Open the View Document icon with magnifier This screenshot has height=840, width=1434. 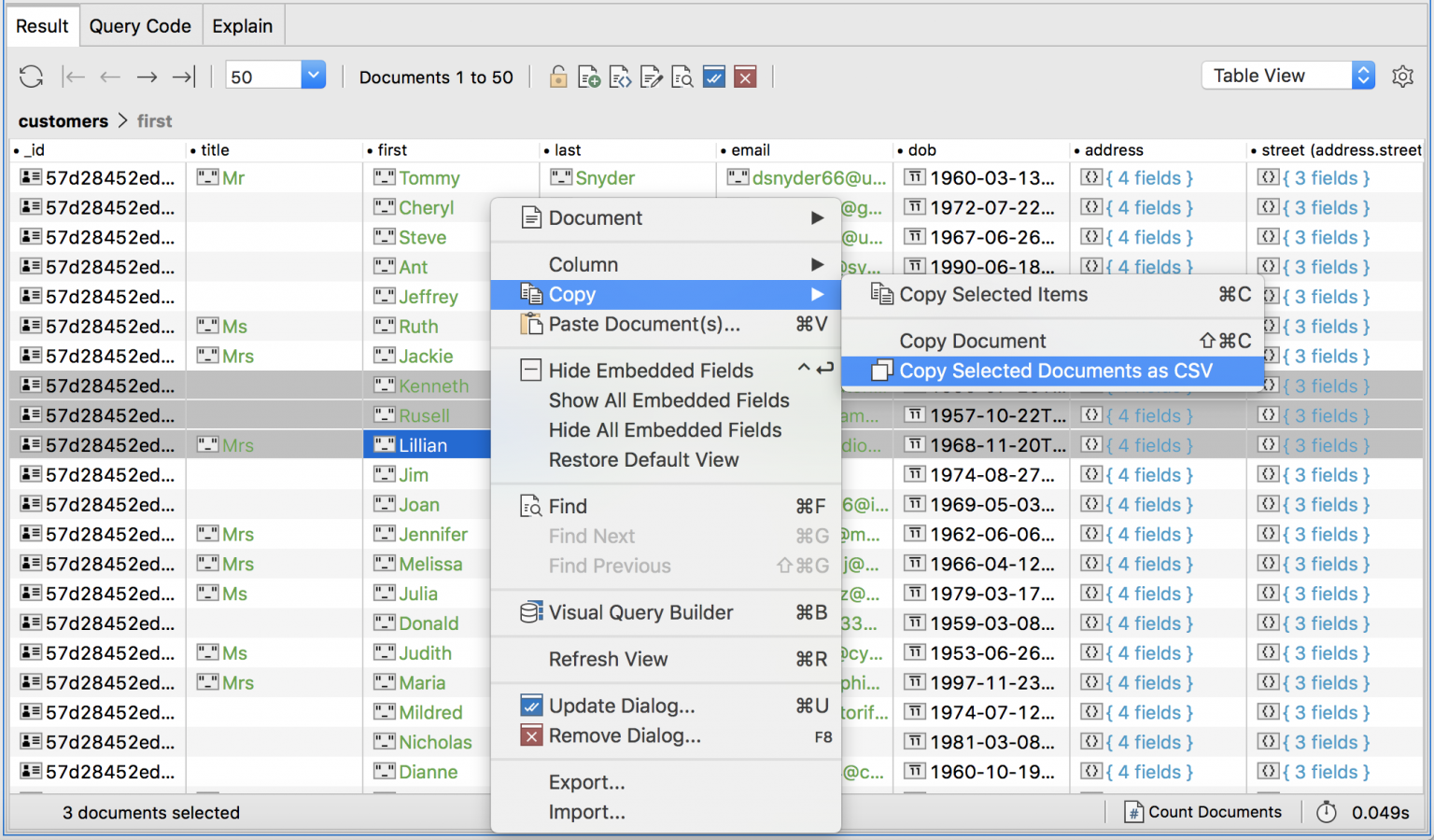[x=682, y=77]
